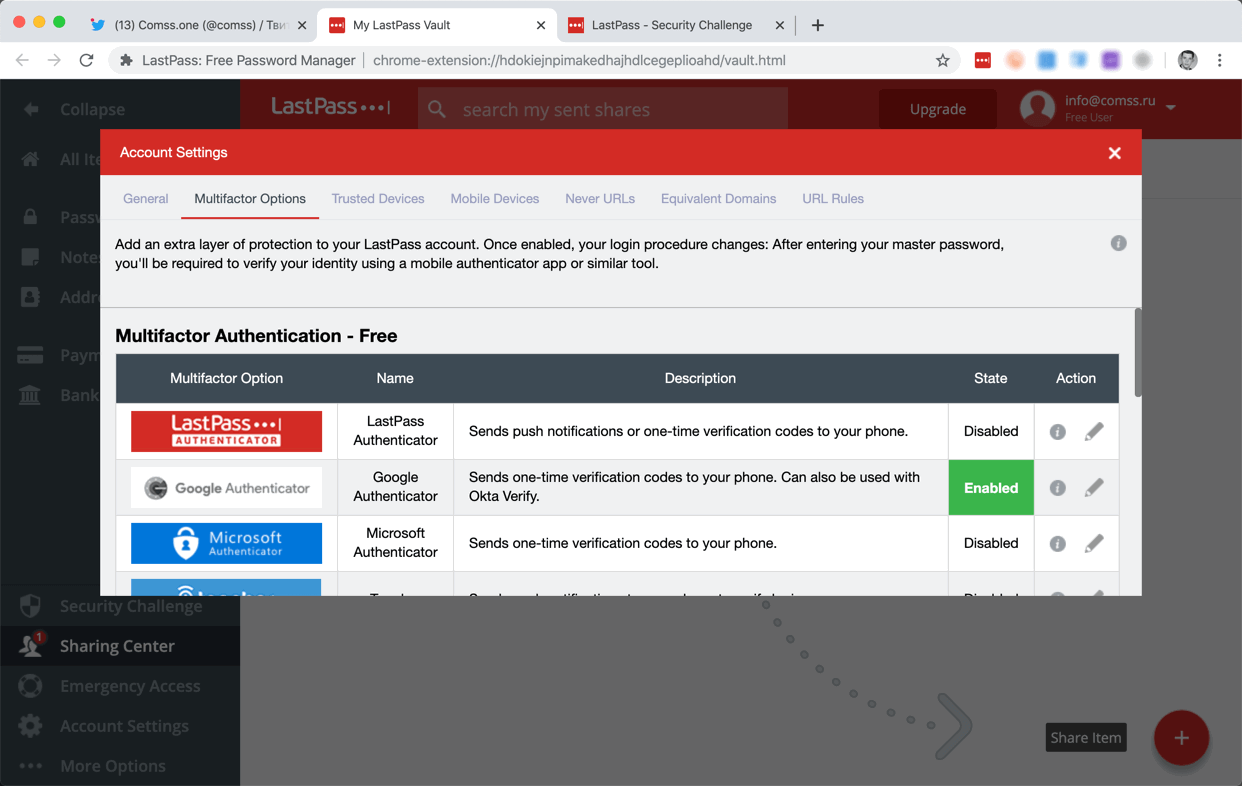Click the Share Item label

[1086, 738]
